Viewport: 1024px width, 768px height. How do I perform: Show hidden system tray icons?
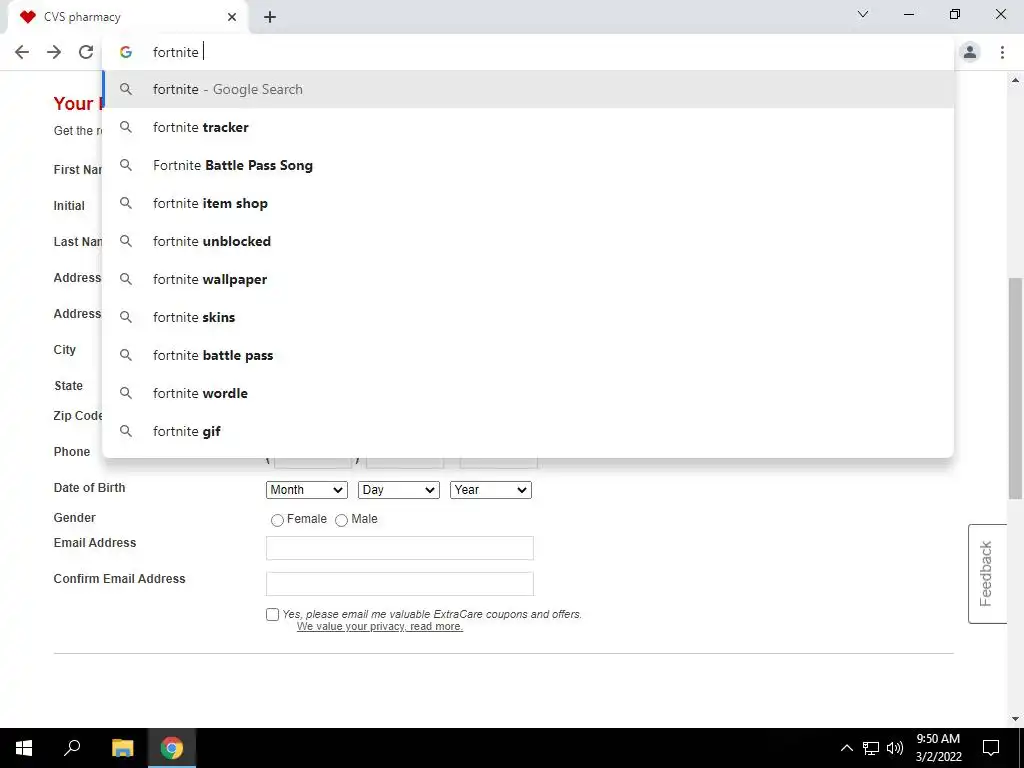[846, 748]
